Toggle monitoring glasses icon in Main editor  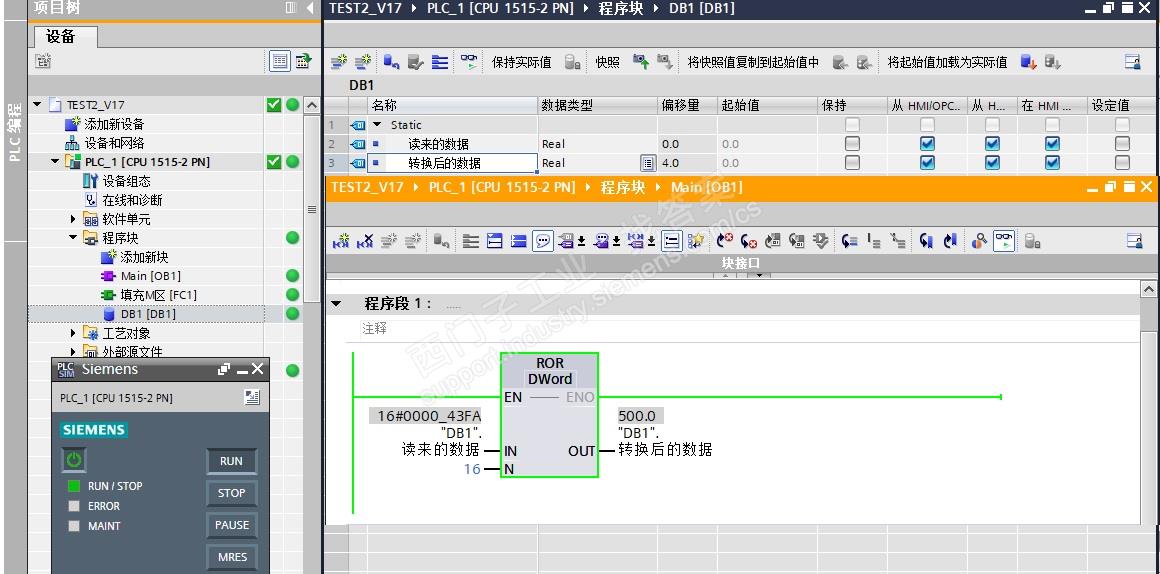pos(1004,240)
